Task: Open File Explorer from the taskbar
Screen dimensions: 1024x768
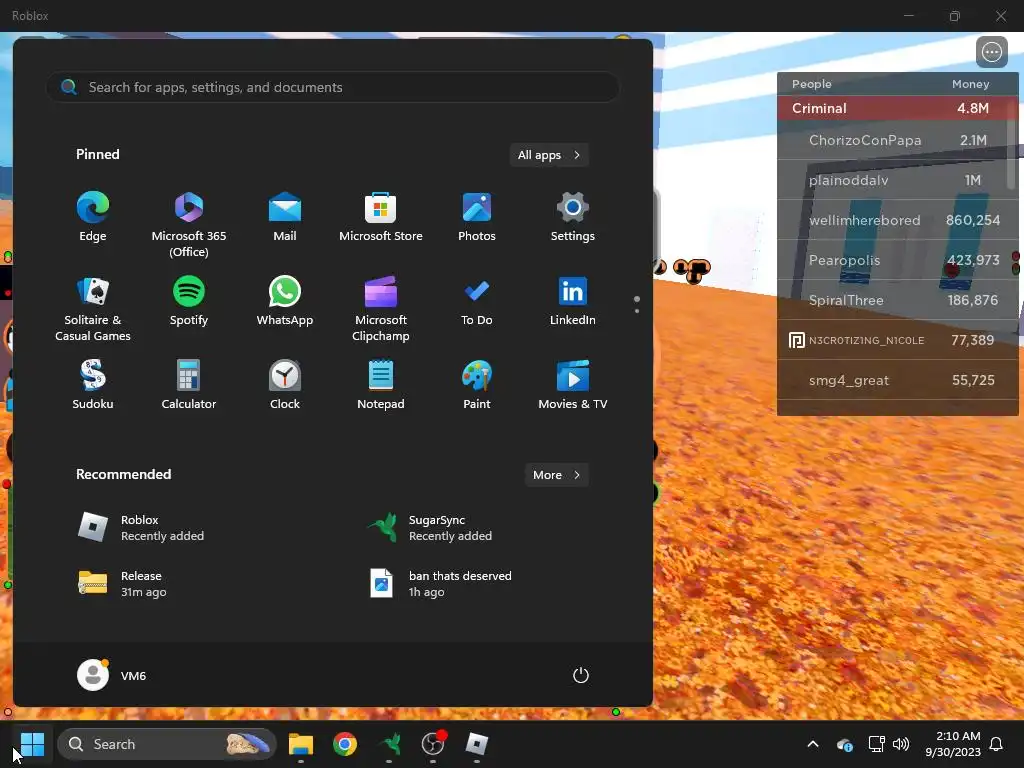Action: point(301,744)
